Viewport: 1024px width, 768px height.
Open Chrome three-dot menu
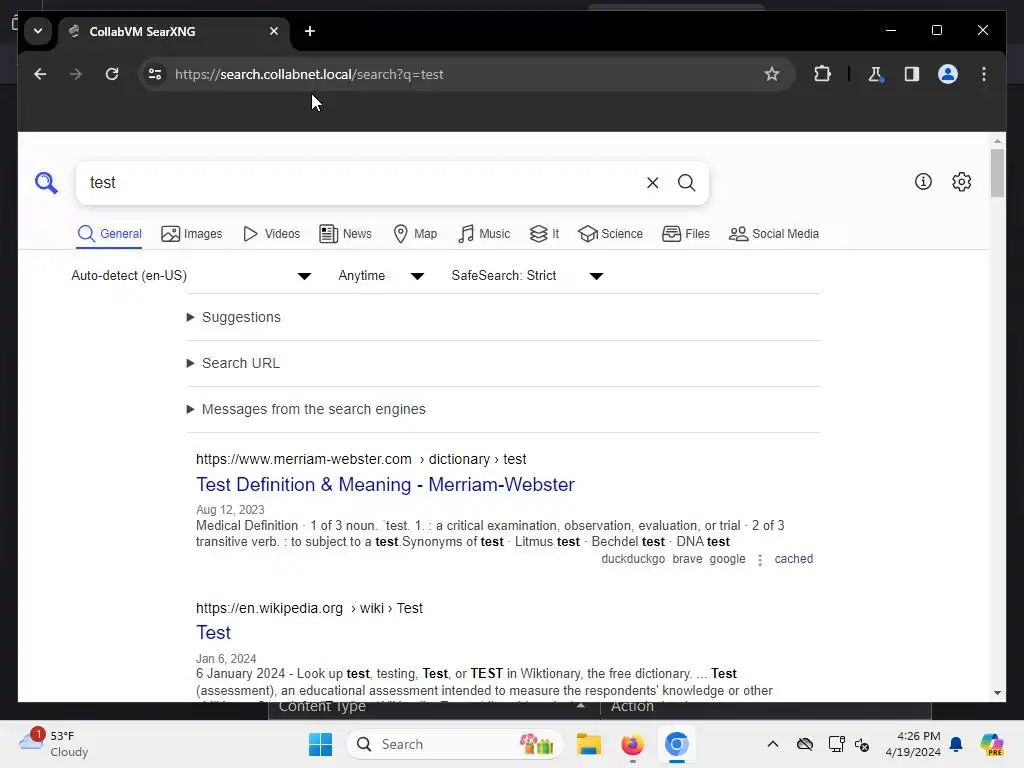984,74
